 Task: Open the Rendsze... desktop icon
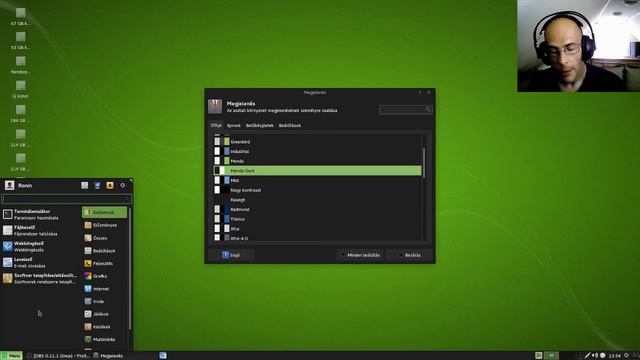(20, 65)
